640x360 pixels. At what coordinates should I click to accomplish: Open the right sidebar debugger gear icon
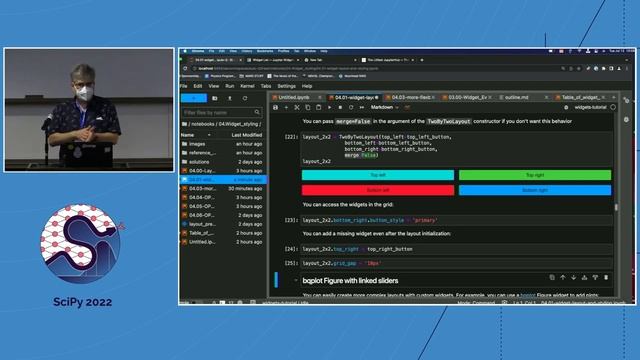pos(626,120)
